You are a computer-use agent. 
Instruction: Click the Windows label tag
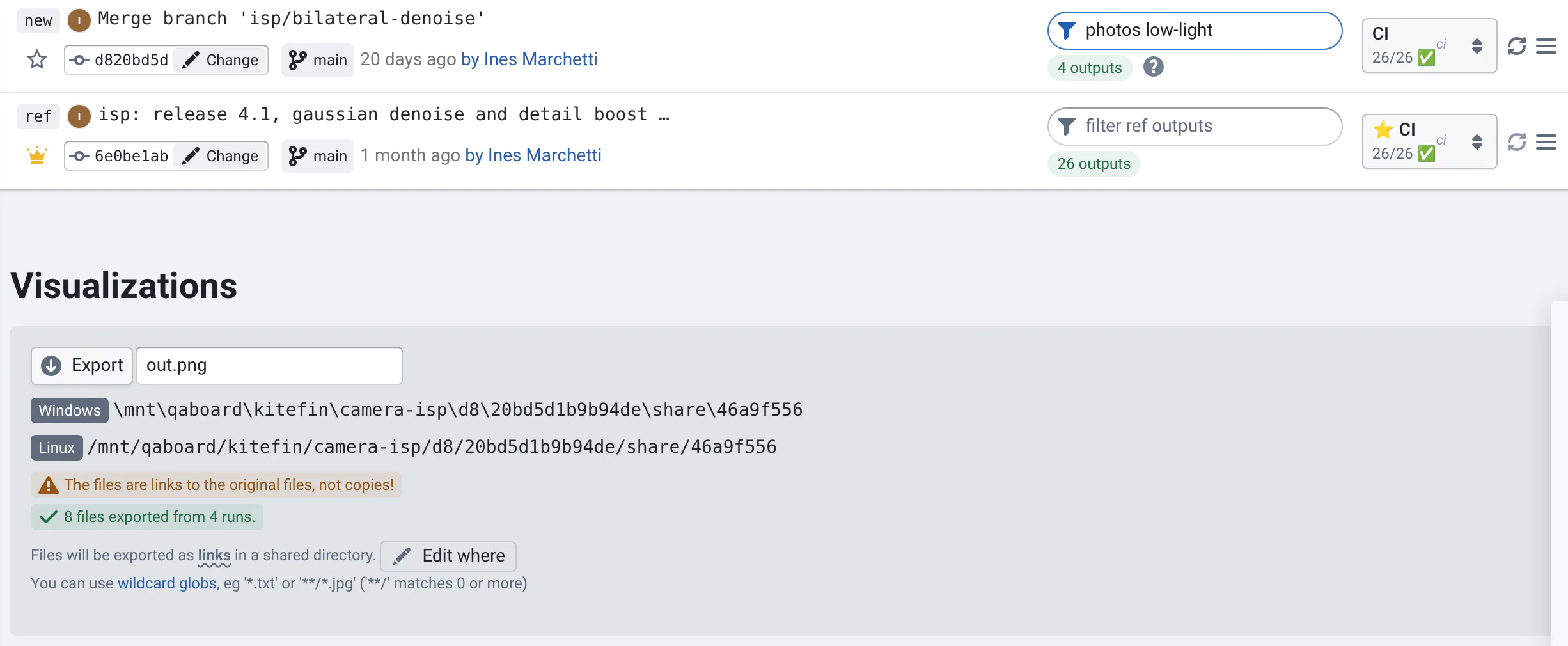(70, 411)
